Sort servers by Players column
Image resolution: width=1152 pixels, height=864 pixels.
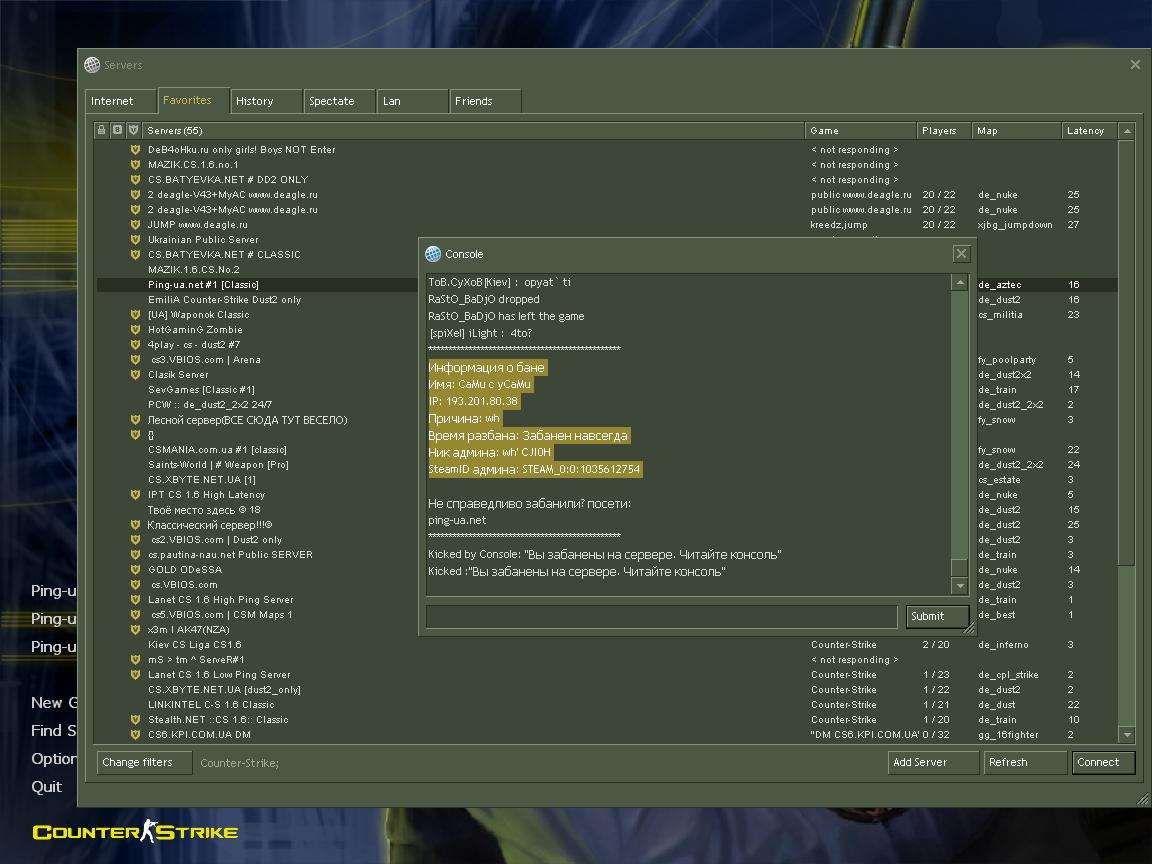click(944, 131)
